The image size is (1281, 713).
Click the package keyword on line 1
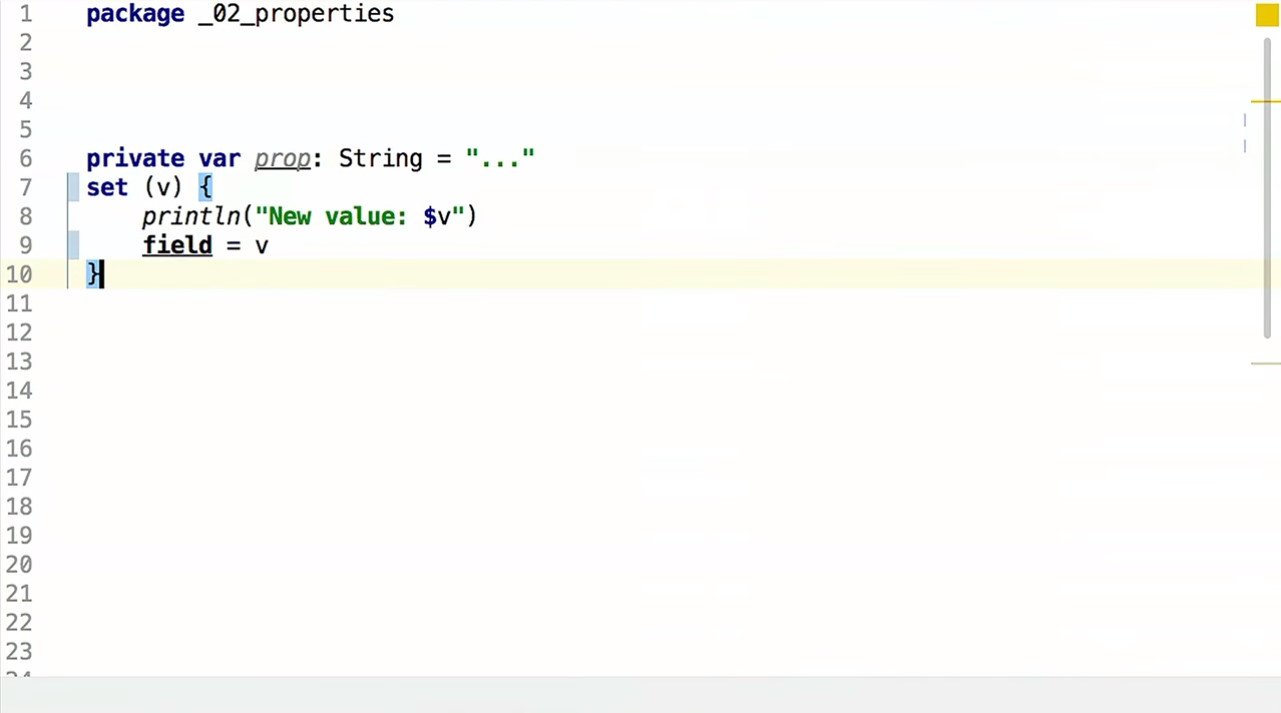(135, 15)
